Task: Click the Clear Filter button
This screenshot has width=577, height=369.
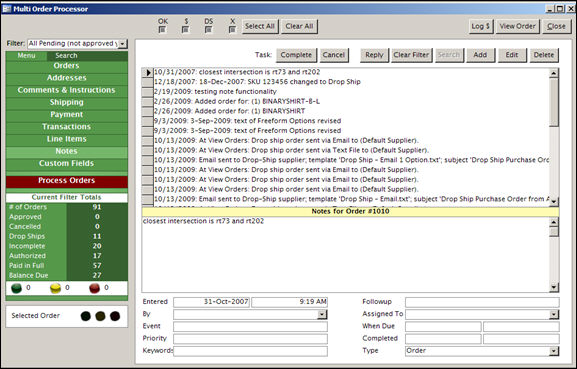Action: 411,55
